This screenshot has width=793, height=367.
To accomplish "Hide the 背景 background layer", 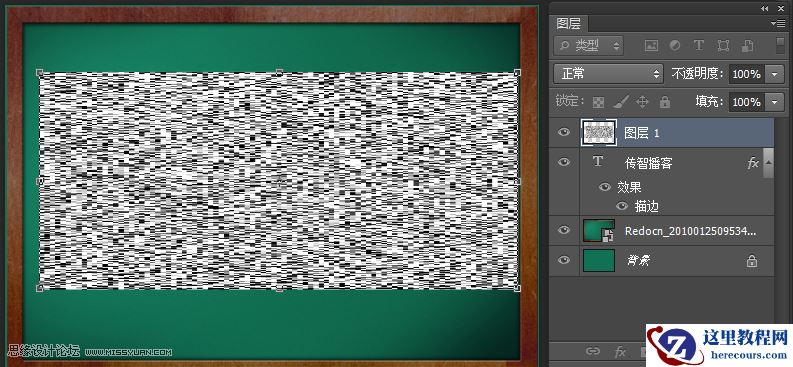I will coord(563,260).
